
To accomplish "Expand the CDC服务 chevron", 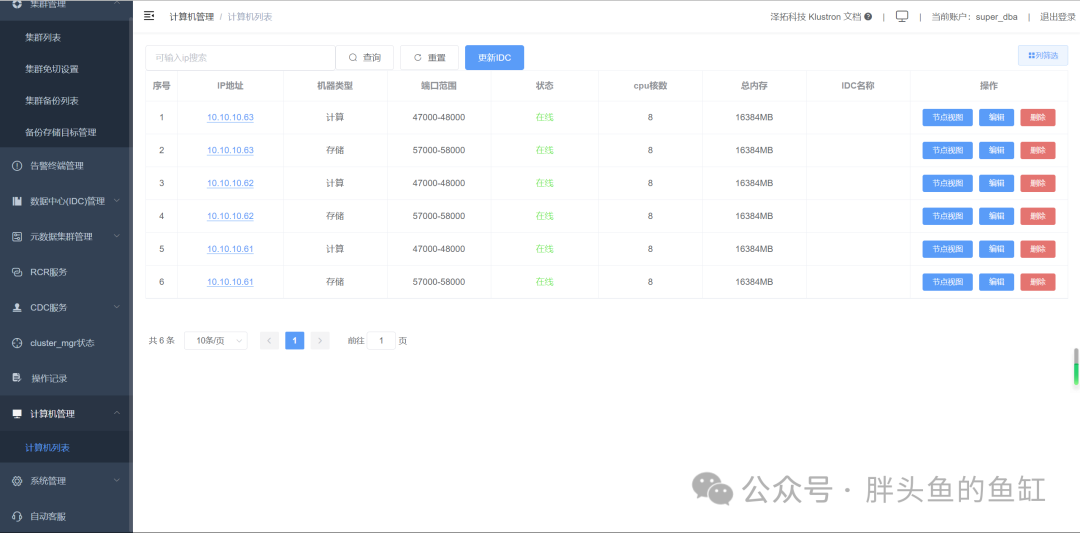I will [116, 307].
